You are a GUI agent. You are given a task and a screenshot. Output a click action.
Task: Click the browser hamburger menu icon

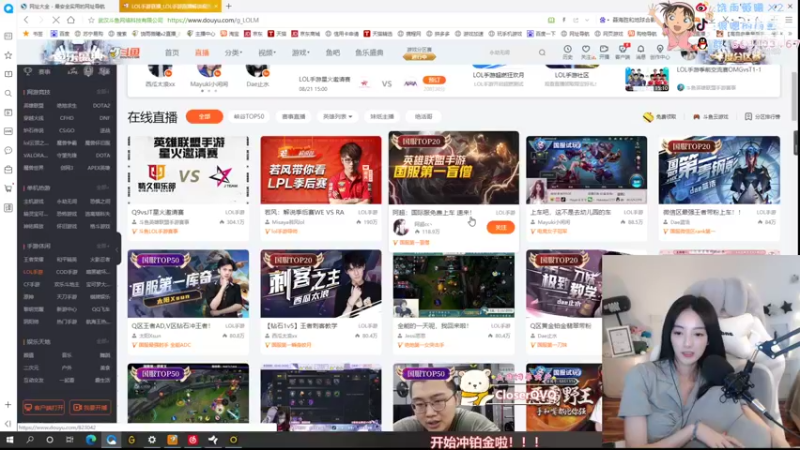coord(789,20)
